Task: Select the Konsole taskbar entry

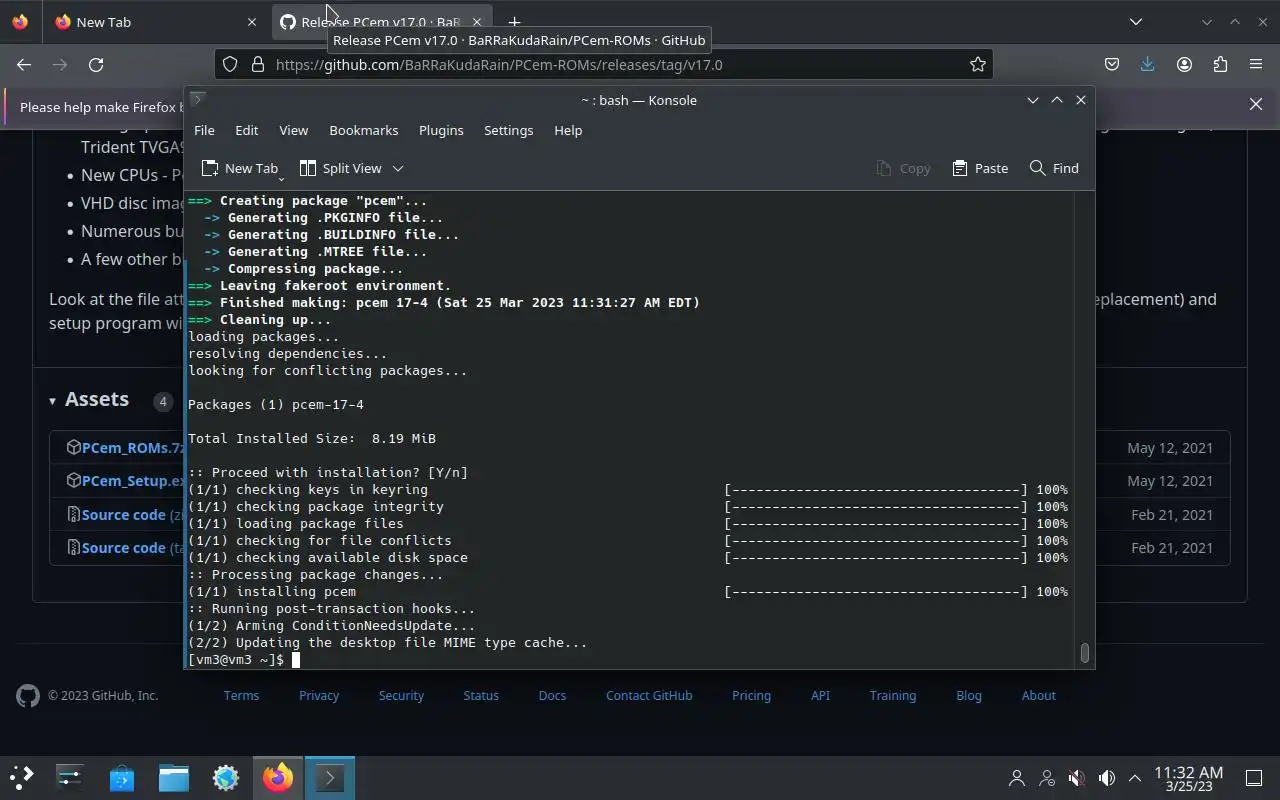Action: pos(330,777)
